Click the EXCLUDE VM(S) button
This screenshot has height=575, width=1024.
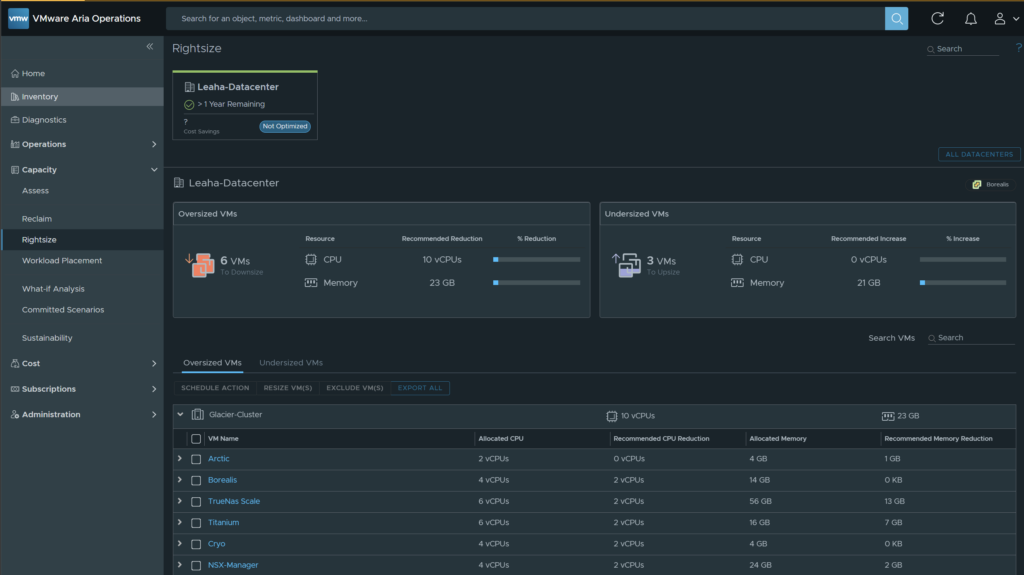point(355,388)
